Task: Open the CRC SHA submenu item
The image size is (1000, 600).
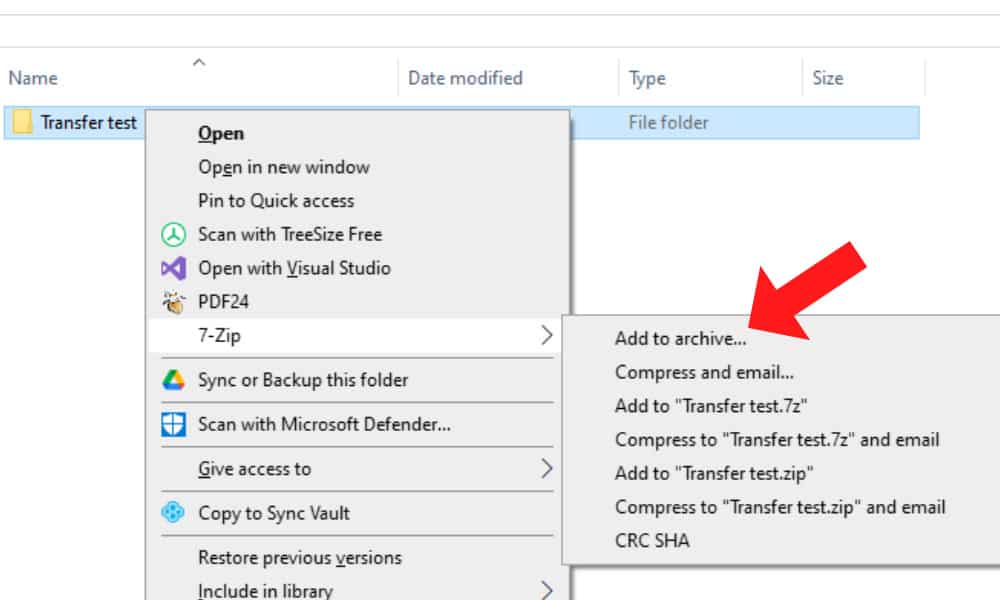Action: tap(652, 541)
